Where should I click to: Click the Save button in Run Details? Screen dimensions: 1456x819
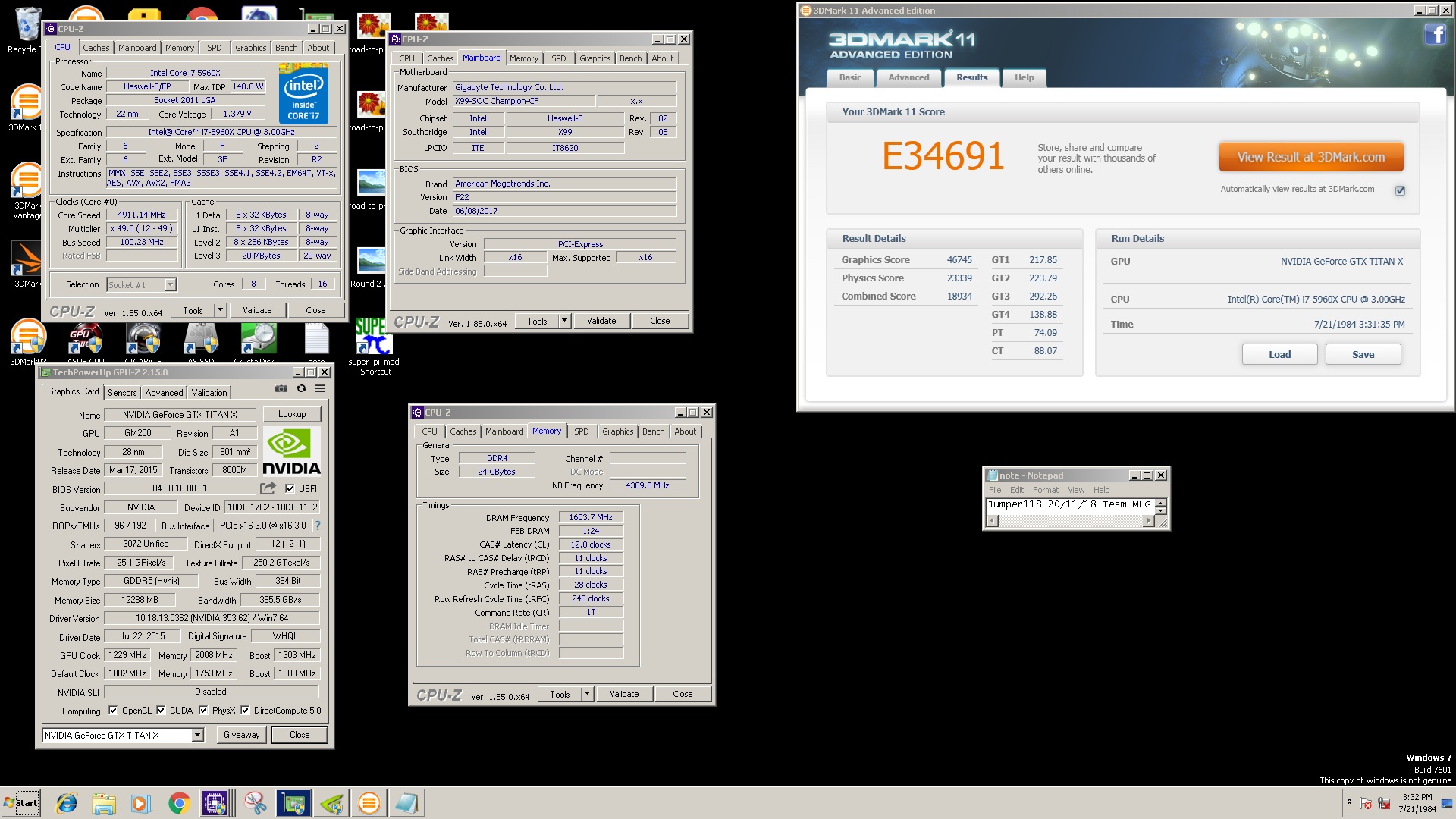(1363, 354)
